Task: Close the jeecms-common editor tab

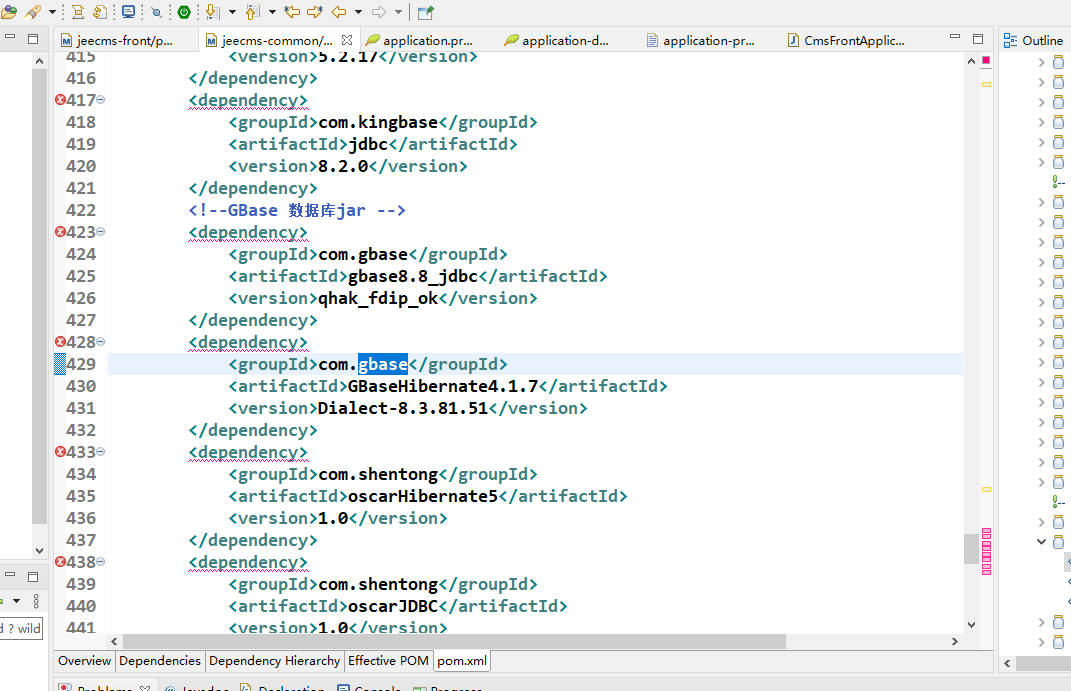Action: click(x=347, y=40)
